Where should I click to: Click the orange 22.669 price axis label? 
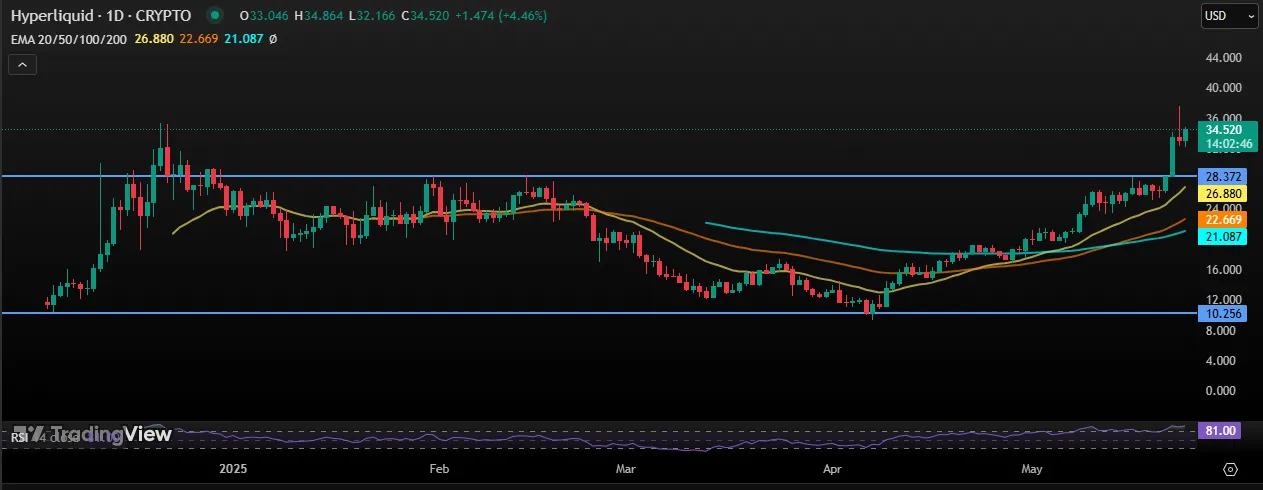[1223, 220]
